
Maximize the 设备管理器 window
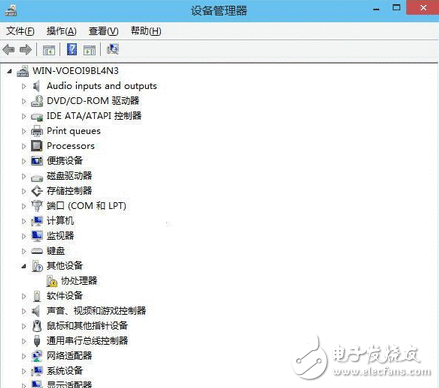(396, 8)
